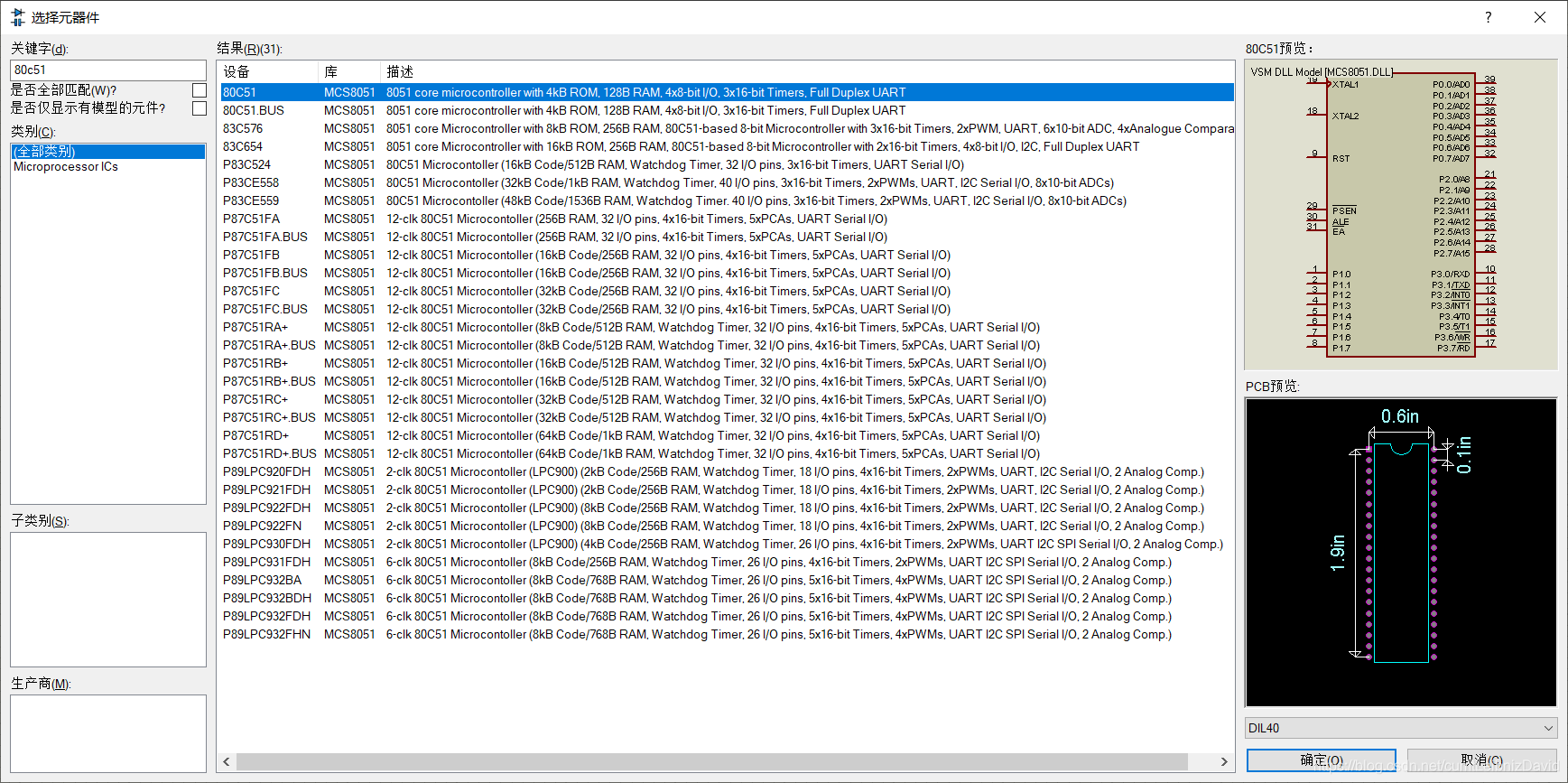1568x783 pixels.
Task: Open the DIL40 package dropdown
Action: (x=1401, y=728)
